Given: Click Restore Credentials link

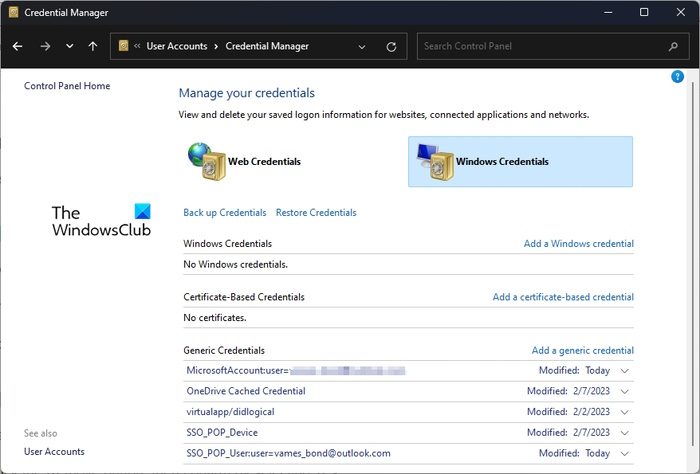Looking at the screenshot, I should (316, 213).
